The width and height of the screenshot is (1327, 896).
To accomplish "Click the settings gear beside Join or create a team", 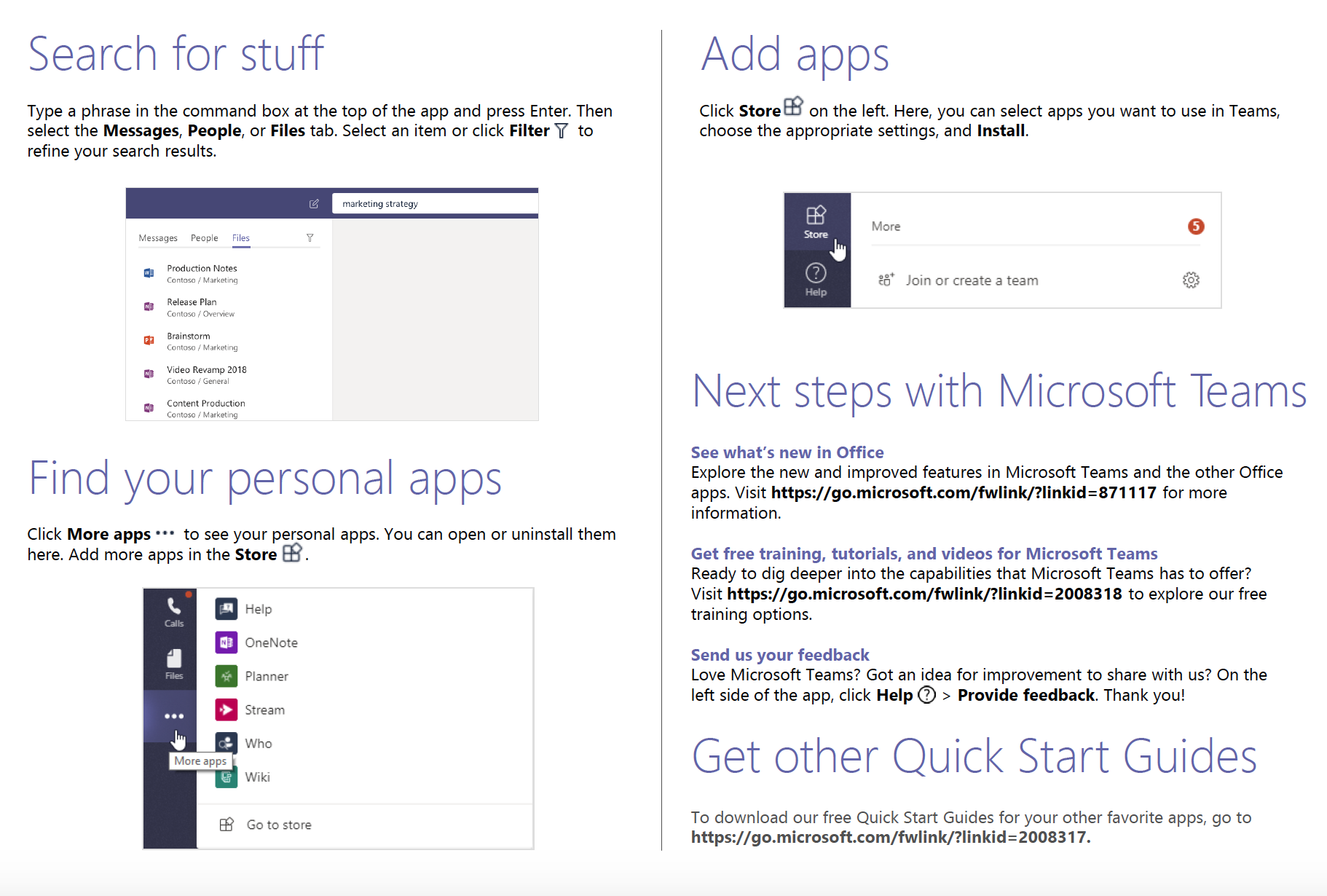I will pos(1191,280).
